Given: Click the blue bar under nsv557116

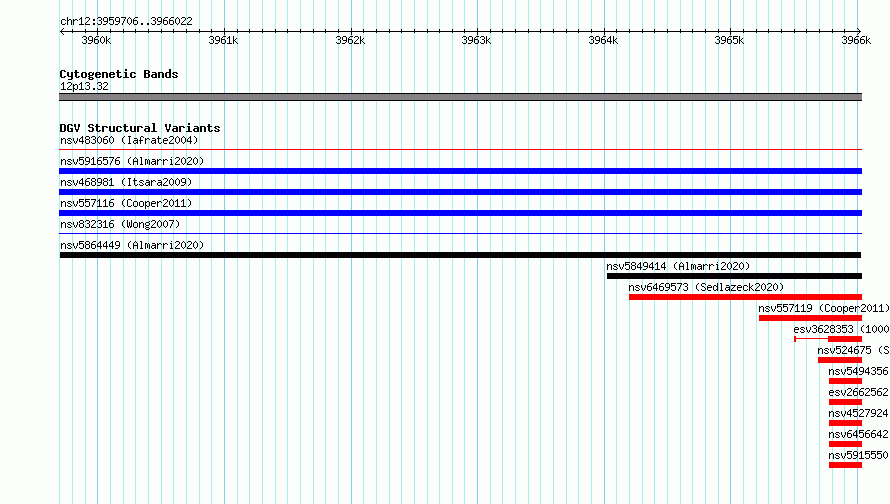Looking at the screenshot, I should (460, 213).
